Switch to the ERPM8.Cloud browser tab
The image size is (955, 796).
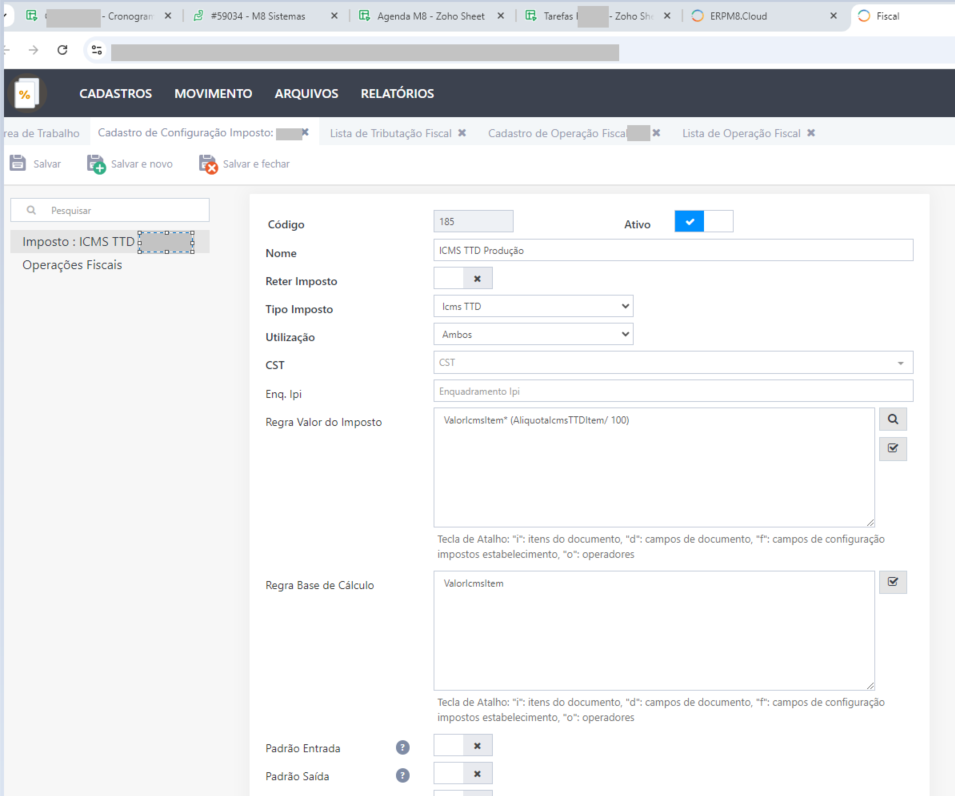pos(739,16)
